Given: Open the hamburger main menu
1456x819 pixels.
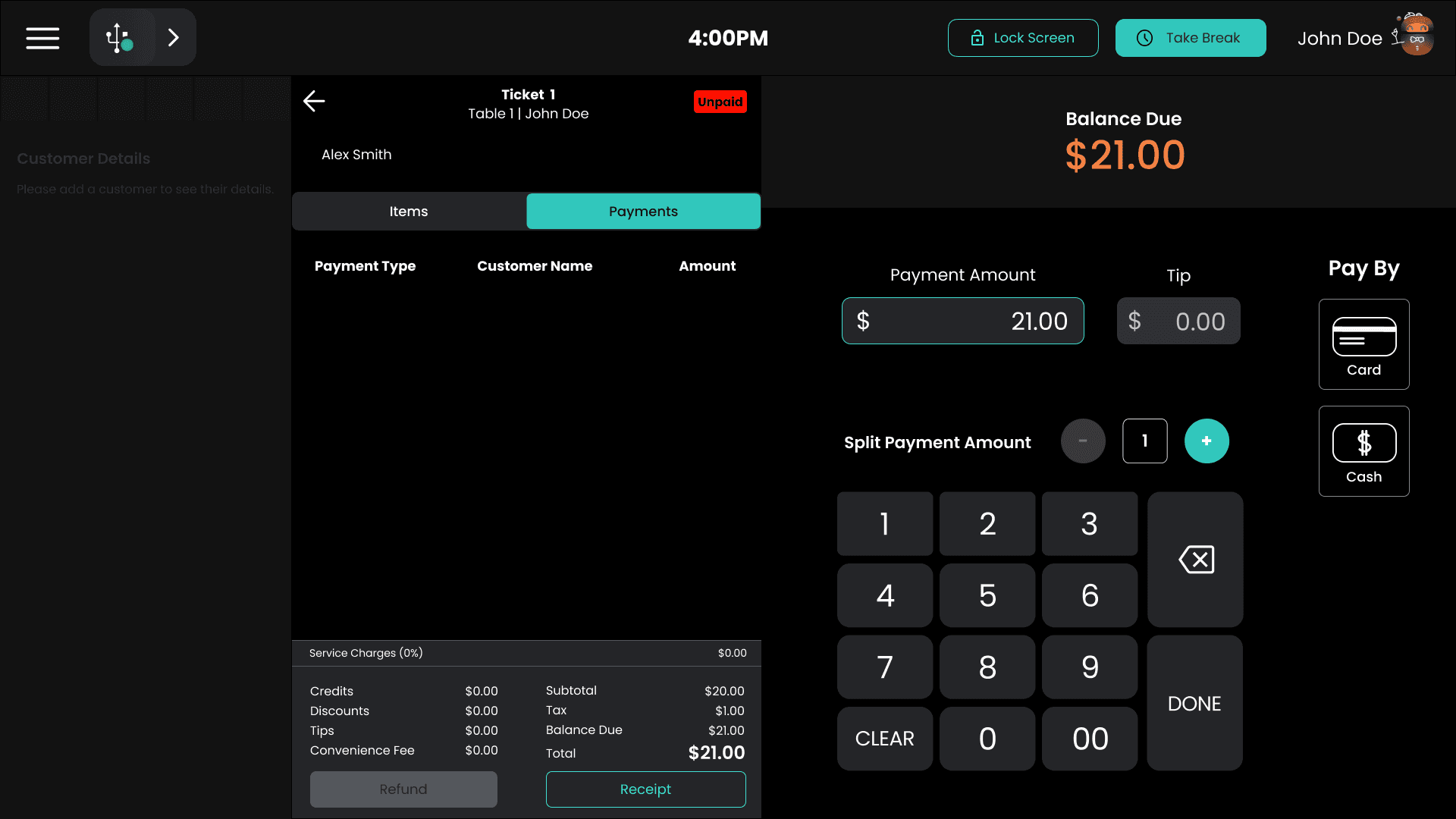Looking at the screenshot, I should coord(42,38).
